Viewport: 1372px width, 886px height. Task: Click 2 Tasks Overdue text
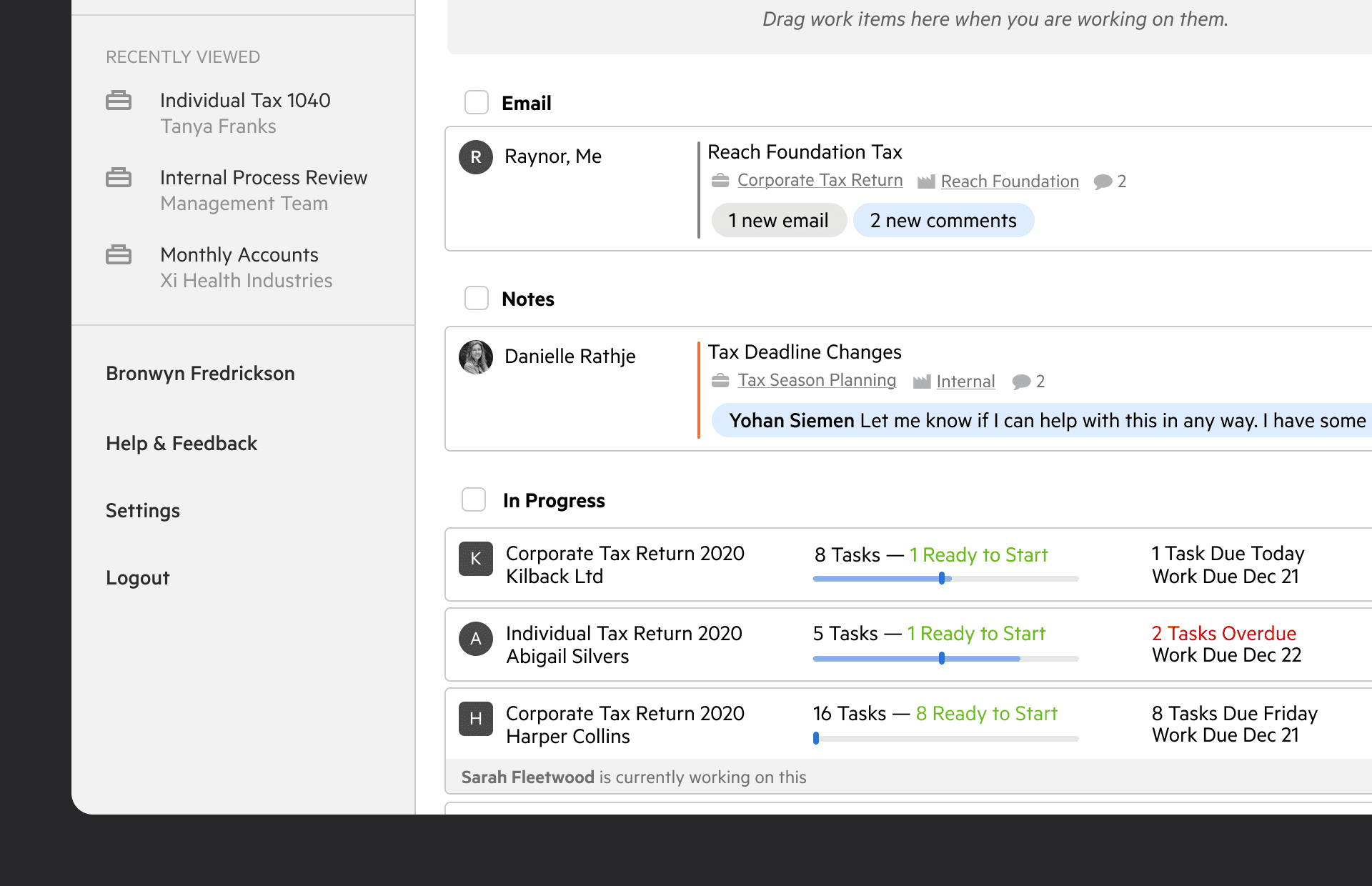point(1223,633)
